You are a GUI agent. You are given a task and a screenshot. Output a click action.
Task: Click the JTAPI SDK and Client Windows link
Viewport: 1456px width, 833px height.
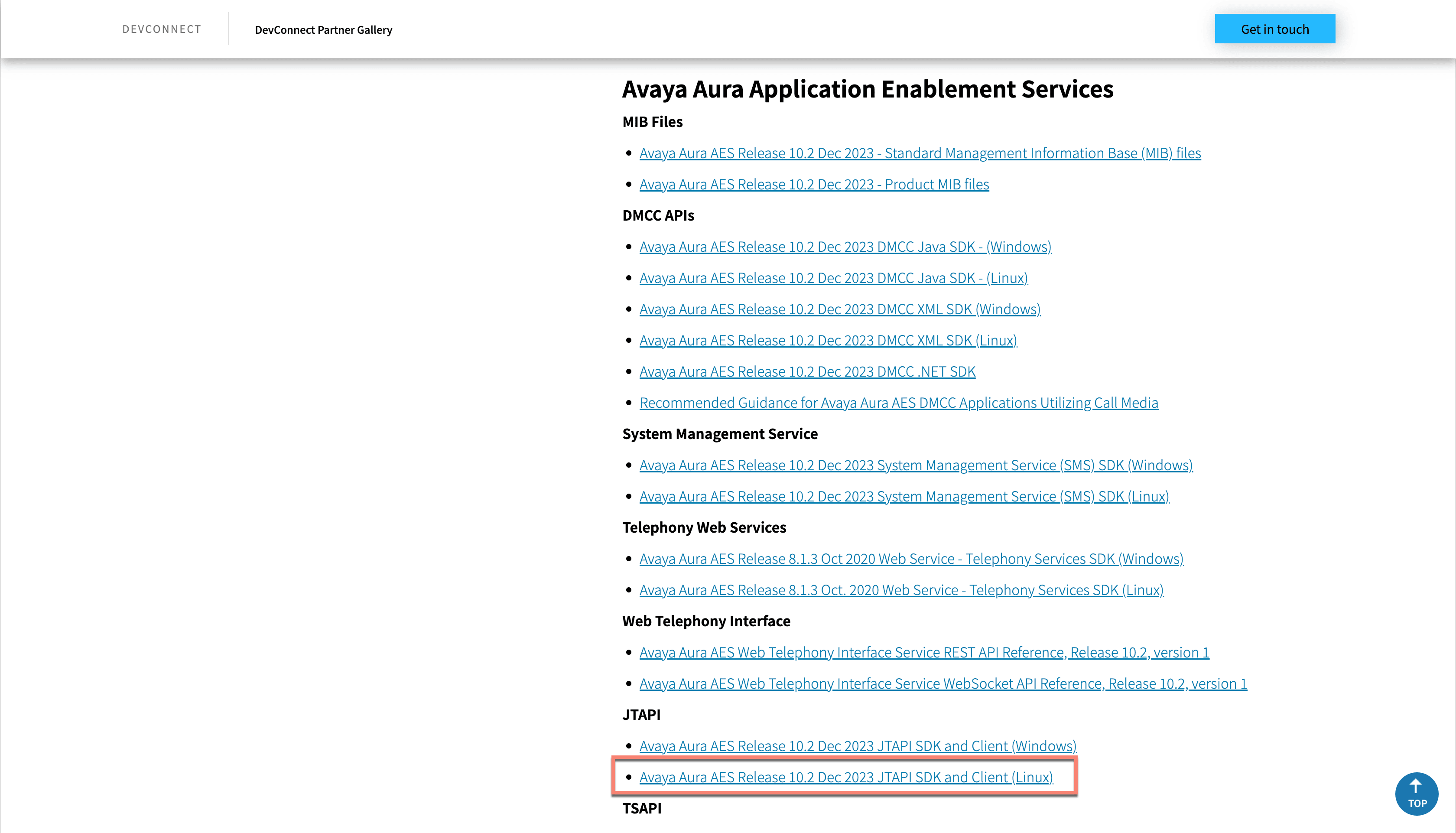pyautogui.click(x=857, y=747)
